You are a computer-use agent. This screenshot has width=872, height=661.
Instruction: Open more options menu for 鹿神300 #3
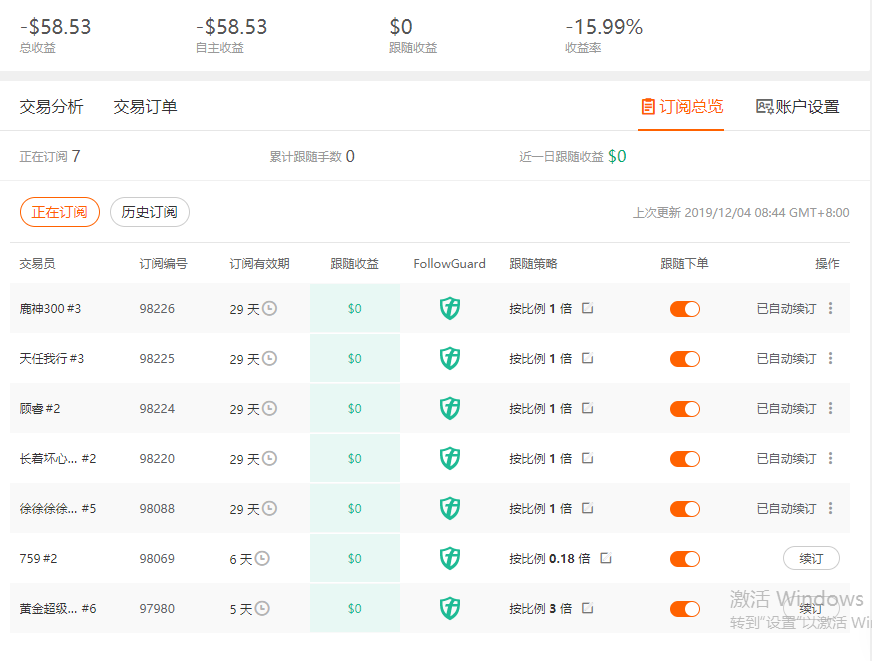[x=830, y=308]
